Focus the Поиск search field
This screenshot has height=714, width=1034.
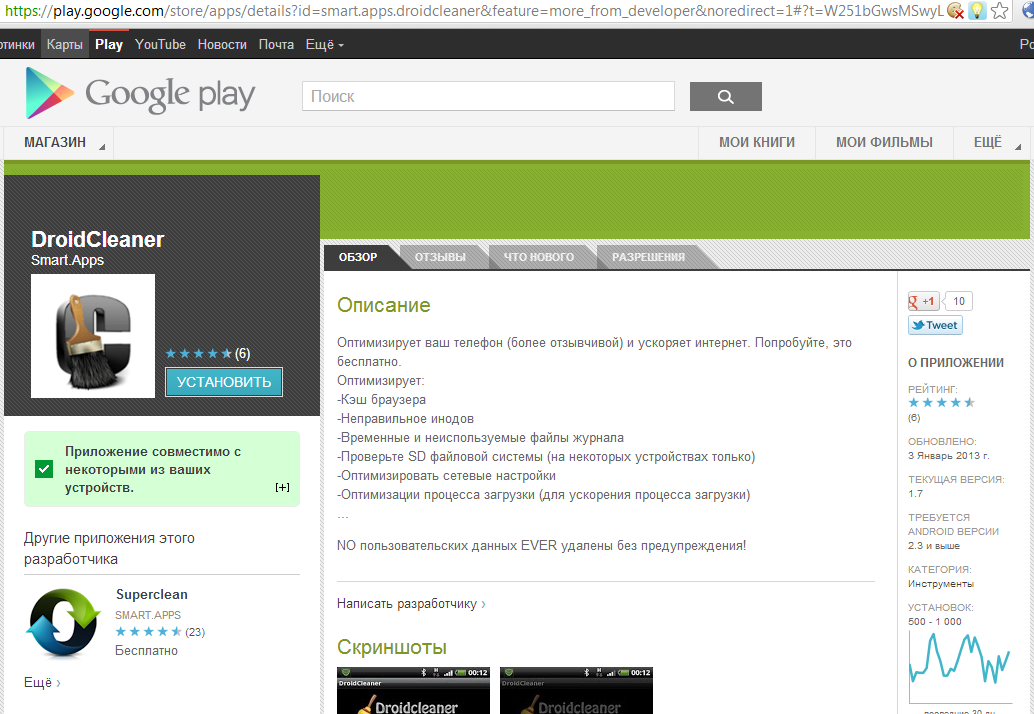coord(488,97)
